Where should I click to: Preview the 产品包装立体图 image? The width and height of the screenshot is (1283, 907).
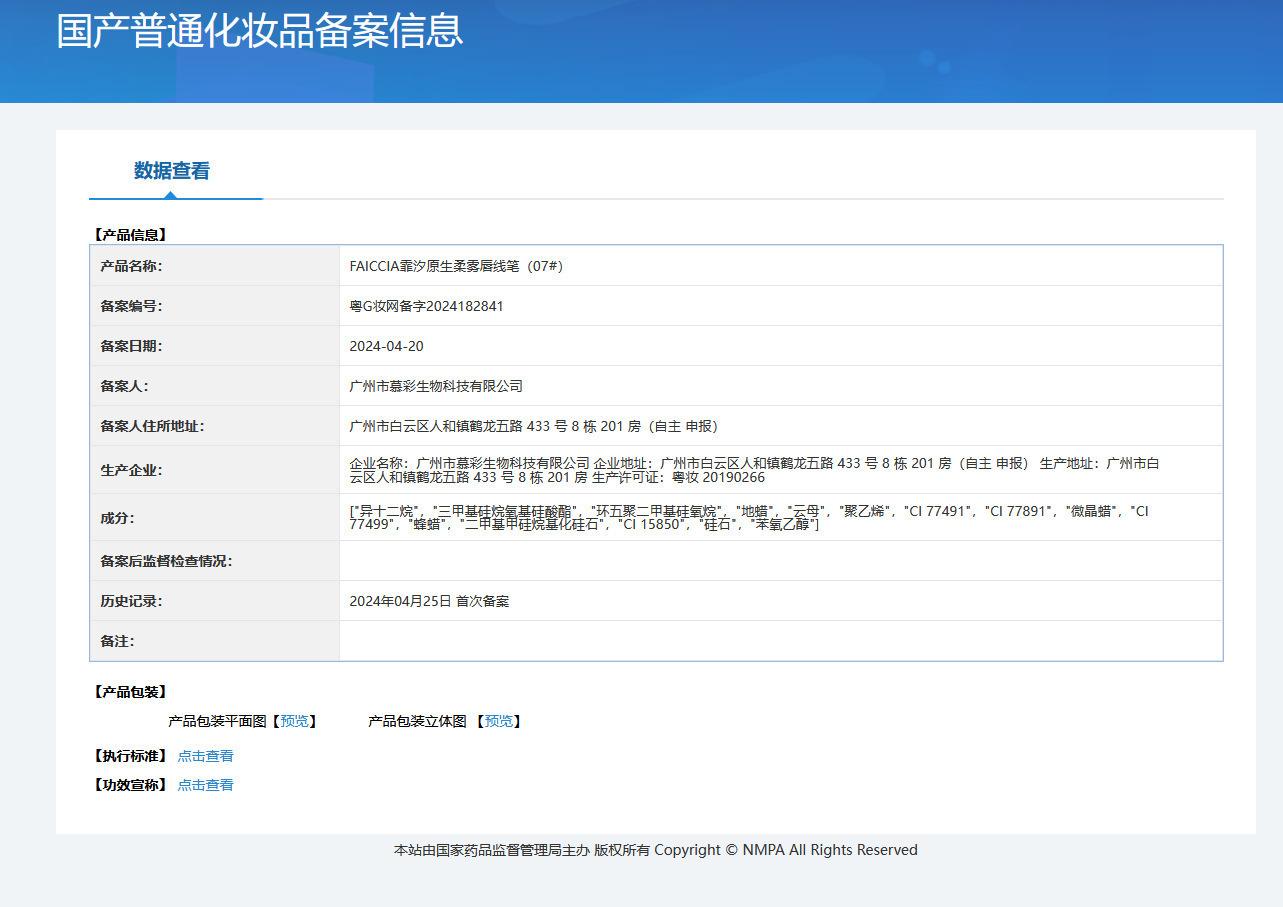point(498,721)
